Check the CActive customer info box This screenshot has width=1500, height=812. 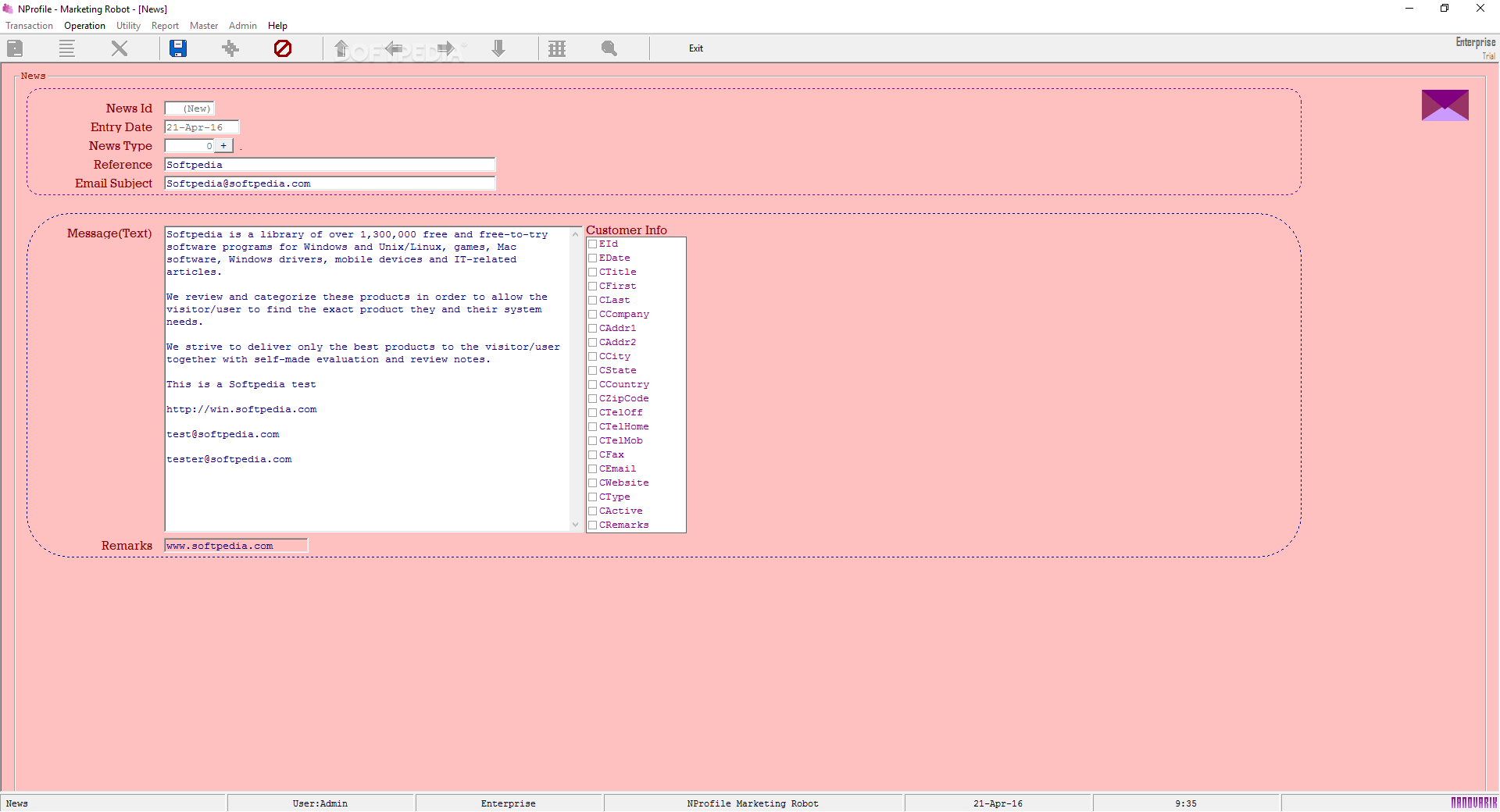pos(593,511)
